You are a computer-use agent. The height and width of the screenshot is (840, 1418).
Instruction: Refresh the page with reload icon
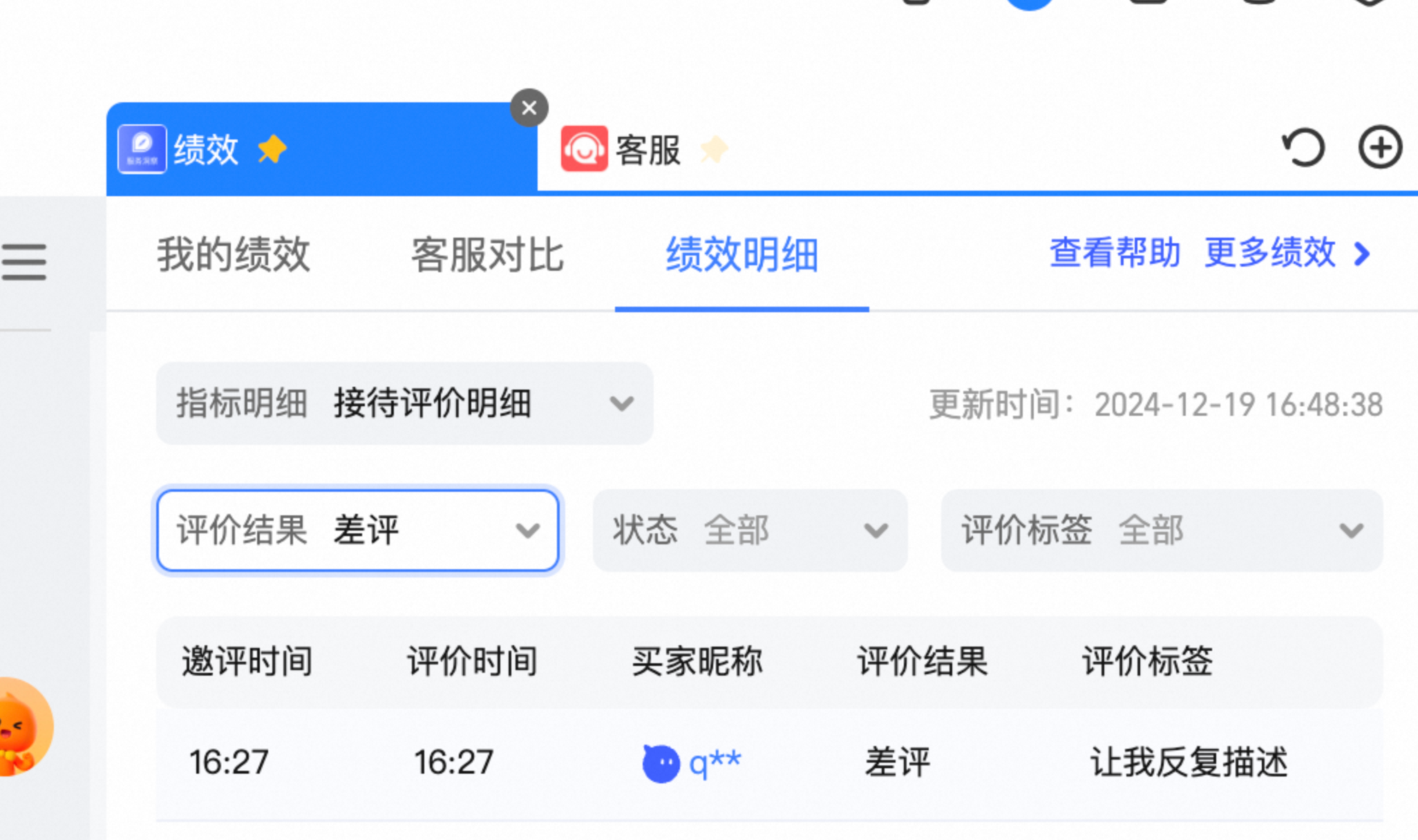point(1303,147)
